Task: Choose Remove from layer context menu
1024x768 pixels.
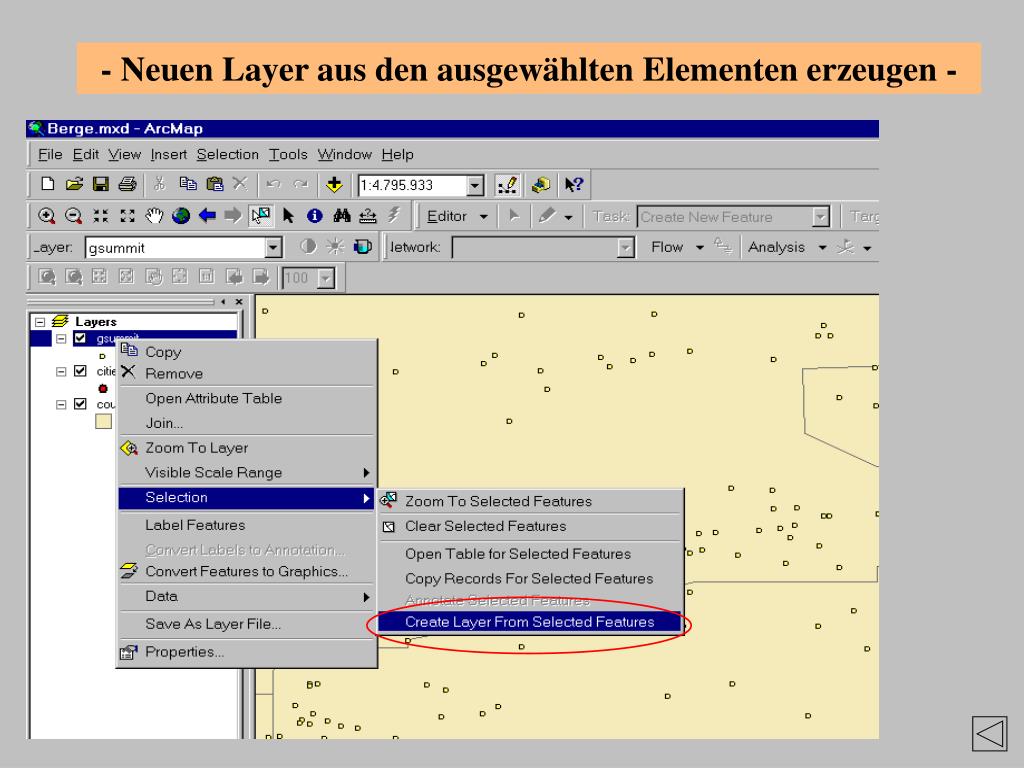Action: point(246,374)
